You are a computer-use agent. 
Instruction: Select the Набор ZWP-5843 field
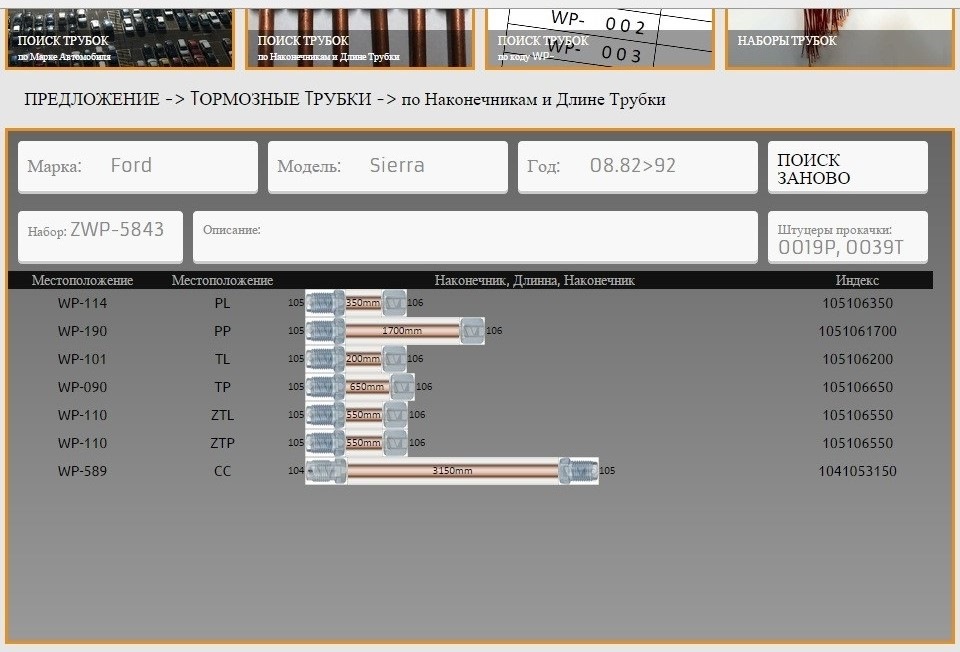point(100,237)
